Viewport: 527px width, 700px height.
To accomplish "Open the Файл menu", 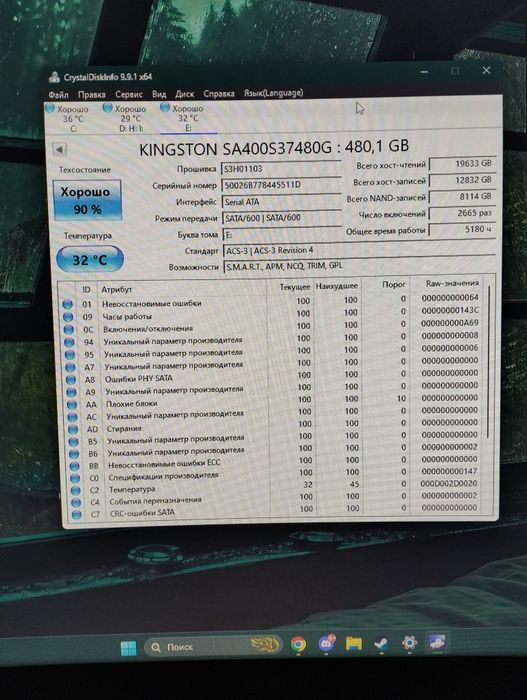I will [58, 95].
